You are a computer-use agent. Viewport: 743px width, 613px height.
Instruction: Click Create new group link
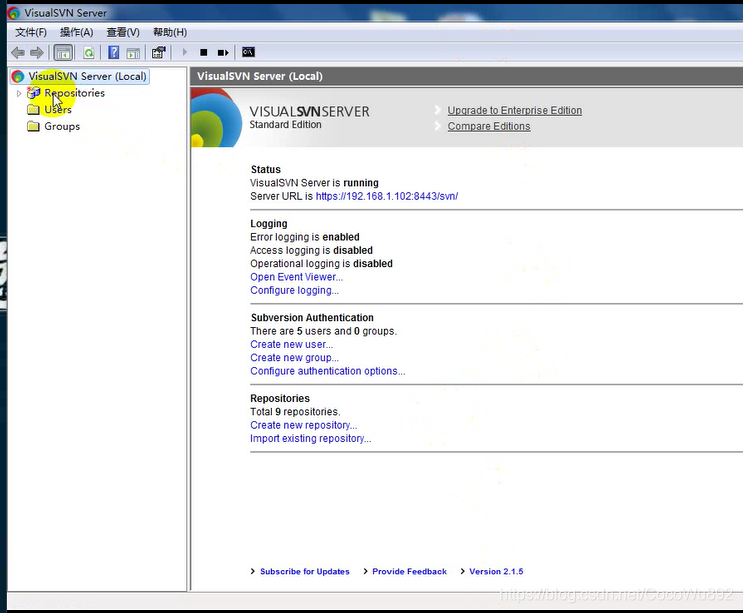pyautogui.click(x=294, y=358)
